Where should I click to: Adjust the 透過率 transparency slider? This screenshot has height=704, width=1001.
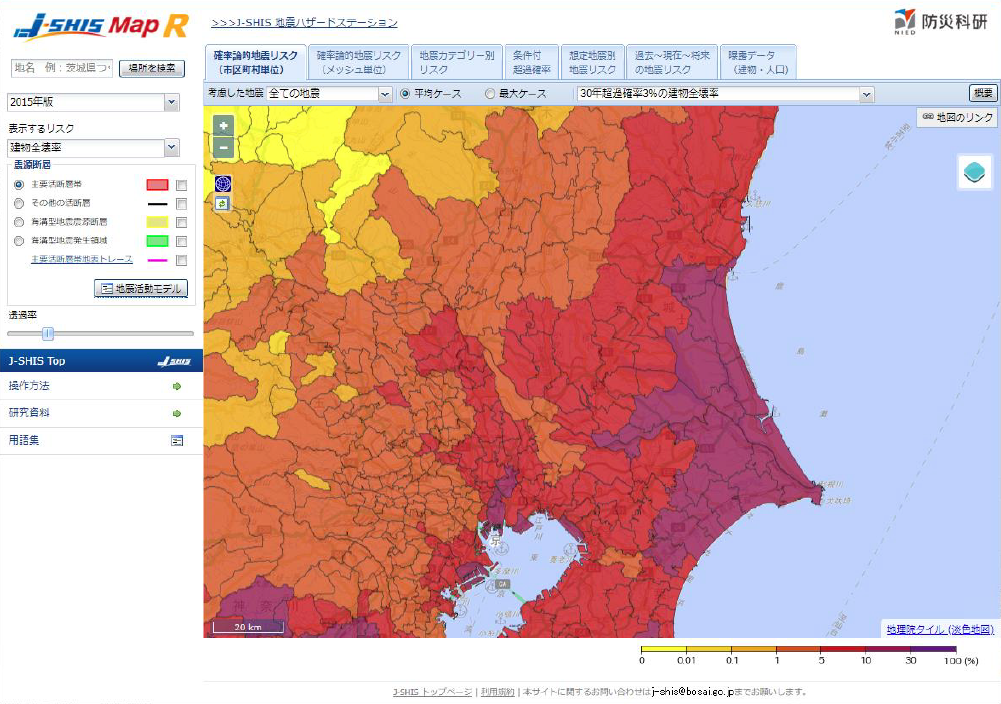[x=47, y=334]
